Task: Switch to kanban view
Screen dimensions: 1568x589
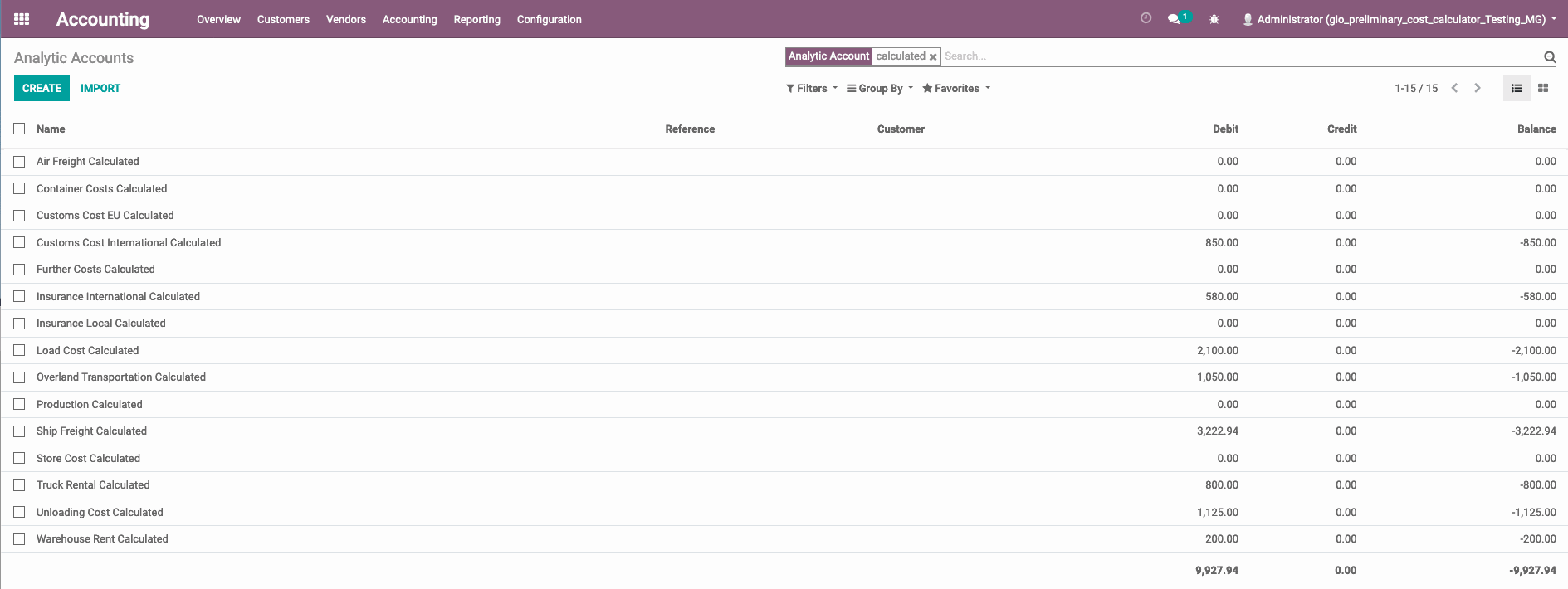Action: [x=1543, y=89]
